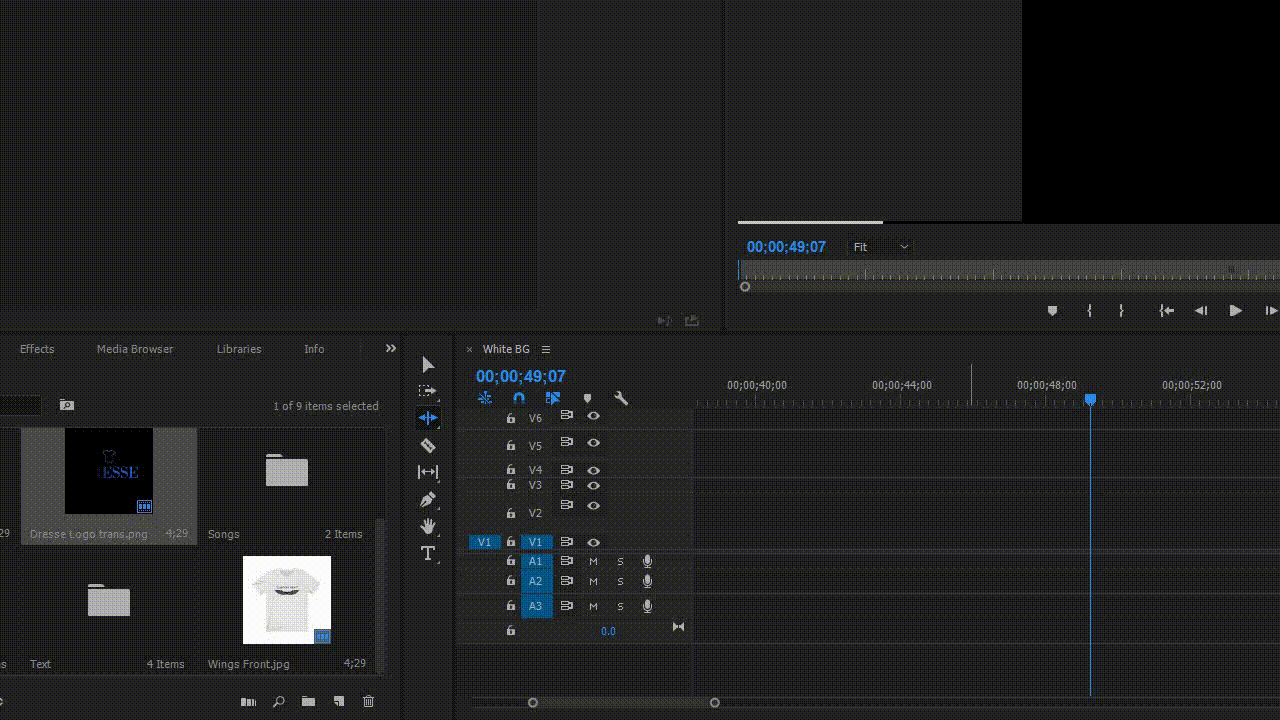Image resolution: width=1280 pixels, height=720 pixels.
Task: Add a marker to the timeline
Action: pyautogui.click(x=587, y=398)
